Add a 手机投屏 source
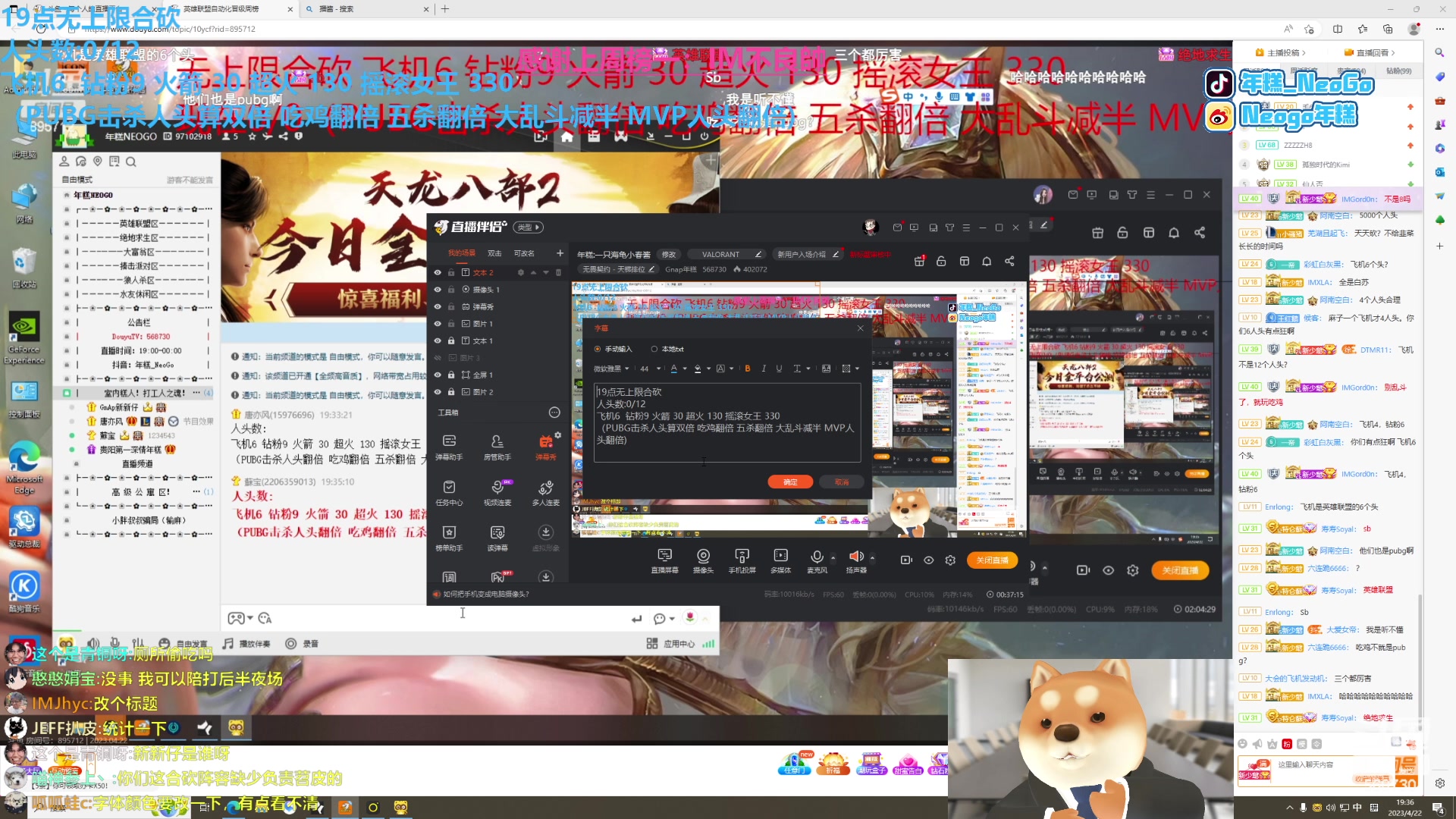 (742, 561)
